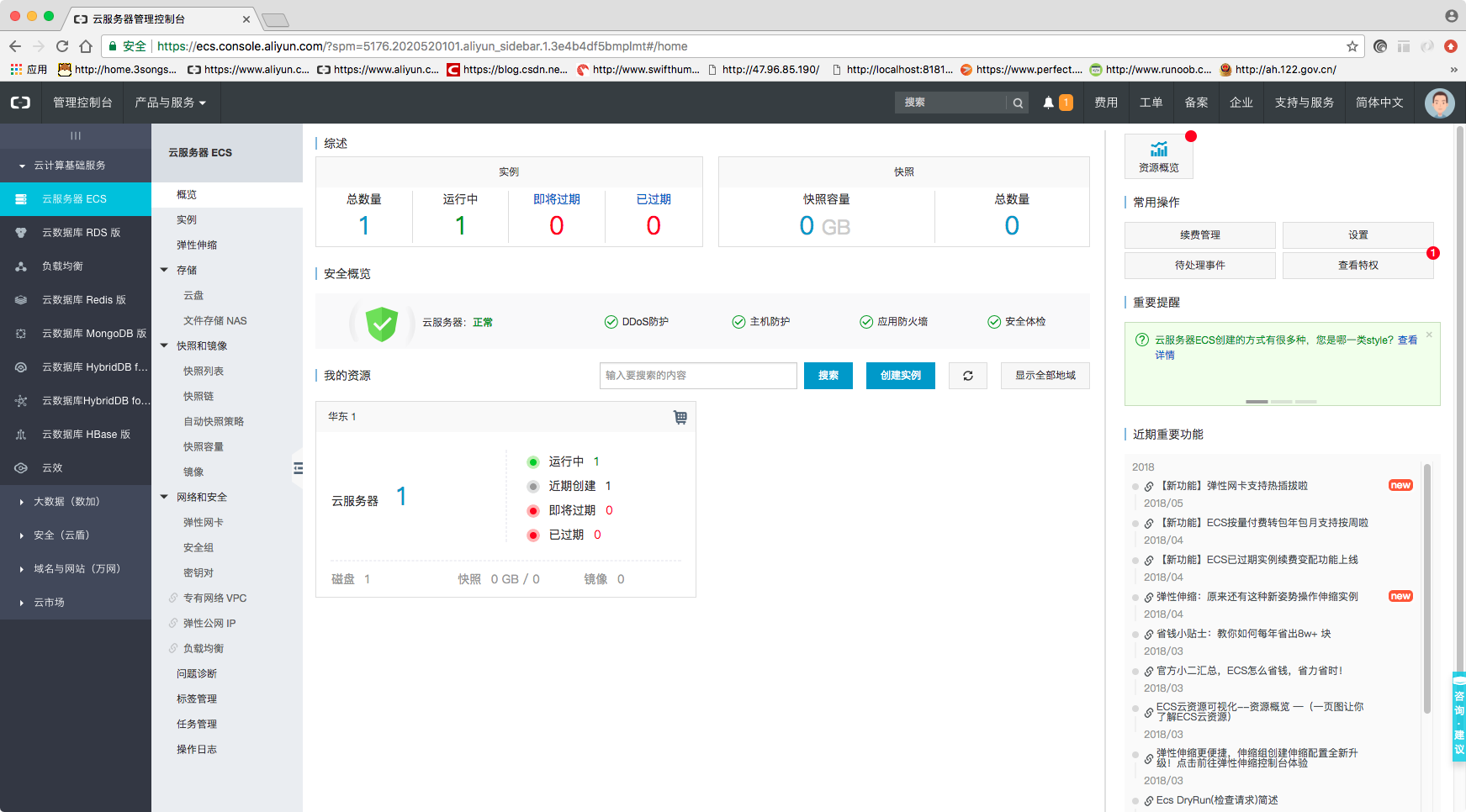The image size is (1466, 812).
Task: Click the 即将过期 link in 实例 overview
Action: (x=557, y=199)
